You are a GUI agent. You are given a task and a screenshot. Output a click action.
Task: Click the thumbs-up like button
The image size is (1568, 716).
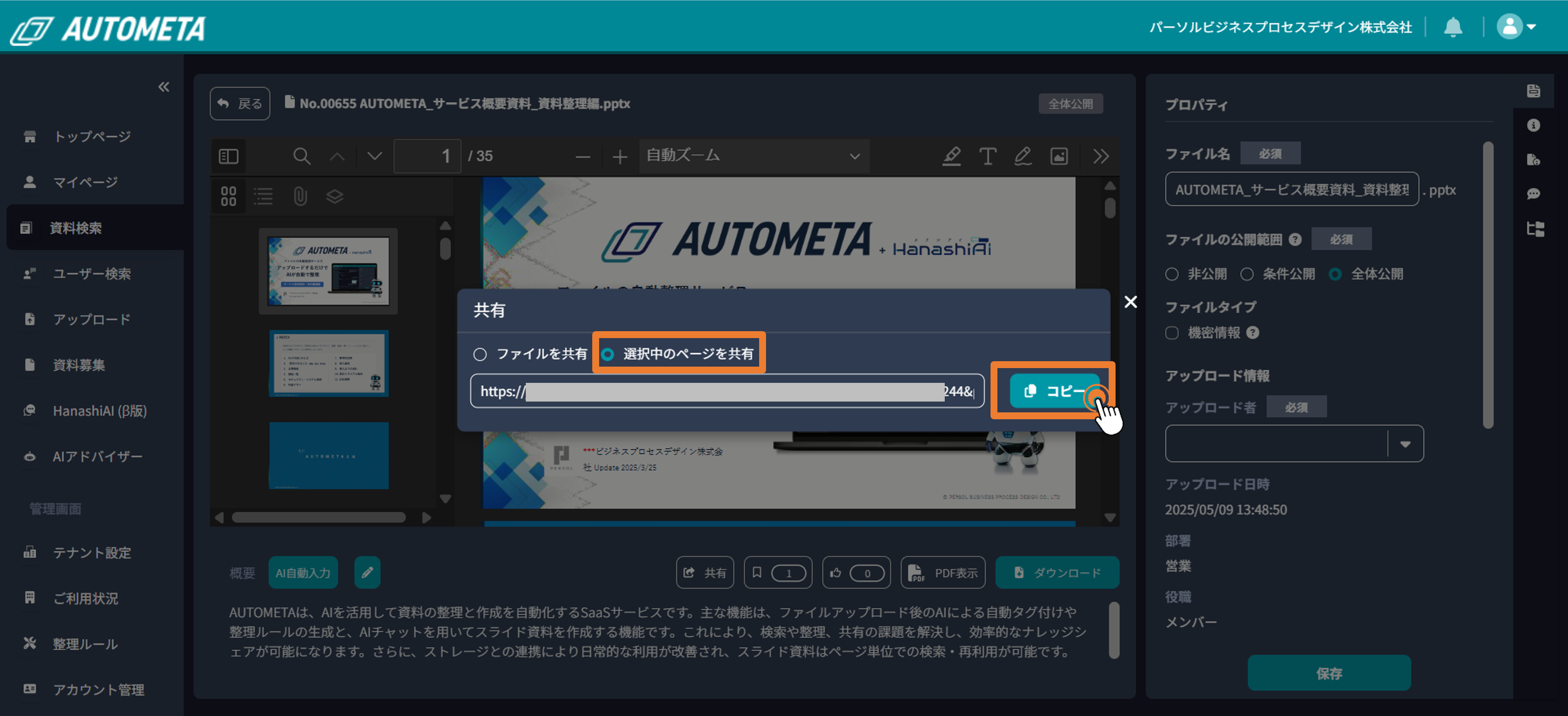point(857,572)
